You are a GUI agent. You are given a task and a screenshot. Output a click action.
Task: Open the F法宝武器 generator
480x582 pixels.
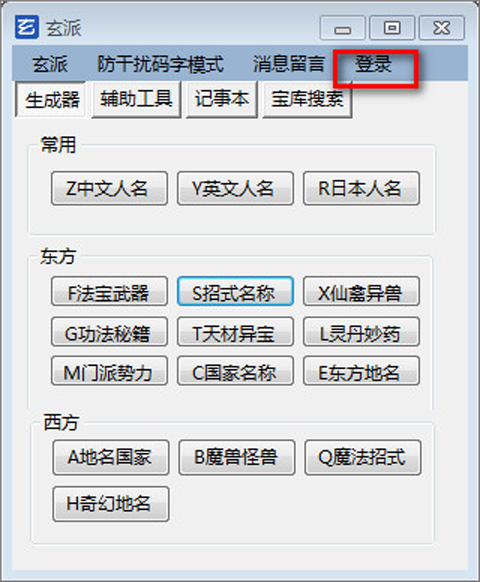coord(110,291)
